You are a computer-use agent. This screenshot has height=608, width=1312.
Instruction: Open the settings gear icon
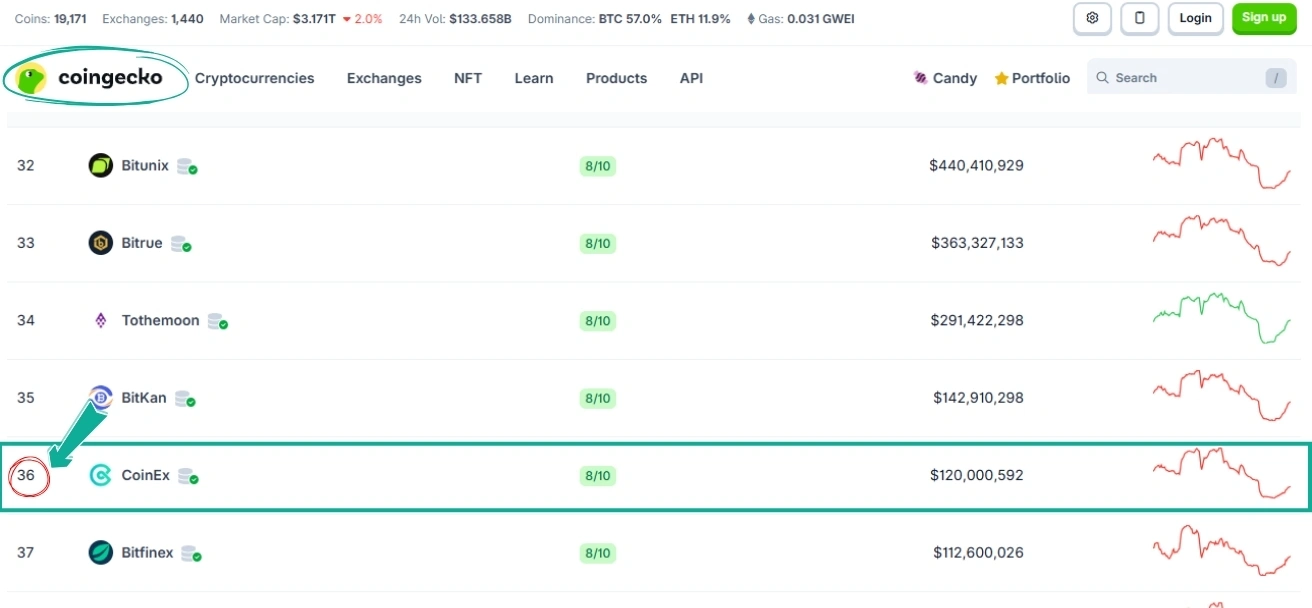1092,18
